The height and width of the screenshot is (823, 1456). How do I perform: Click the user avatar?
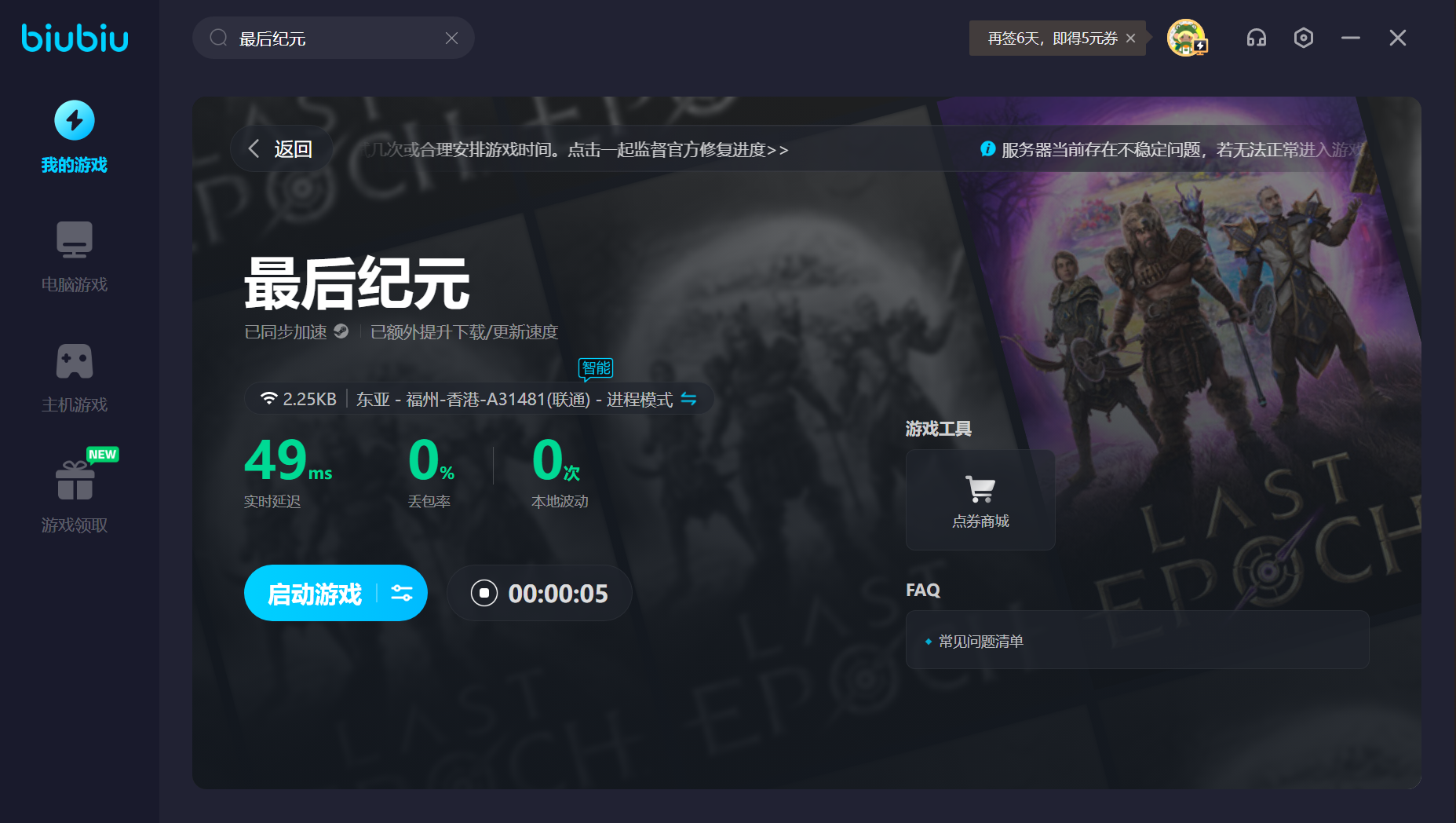click(1185, 38)
